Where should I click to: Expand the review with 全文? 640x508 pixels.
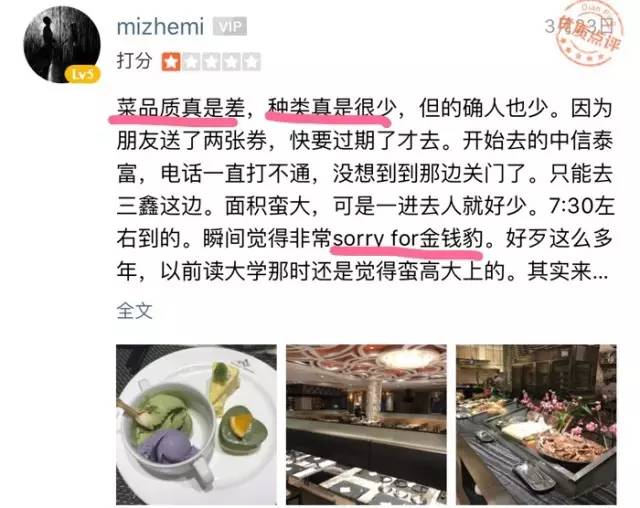point(134,311)
